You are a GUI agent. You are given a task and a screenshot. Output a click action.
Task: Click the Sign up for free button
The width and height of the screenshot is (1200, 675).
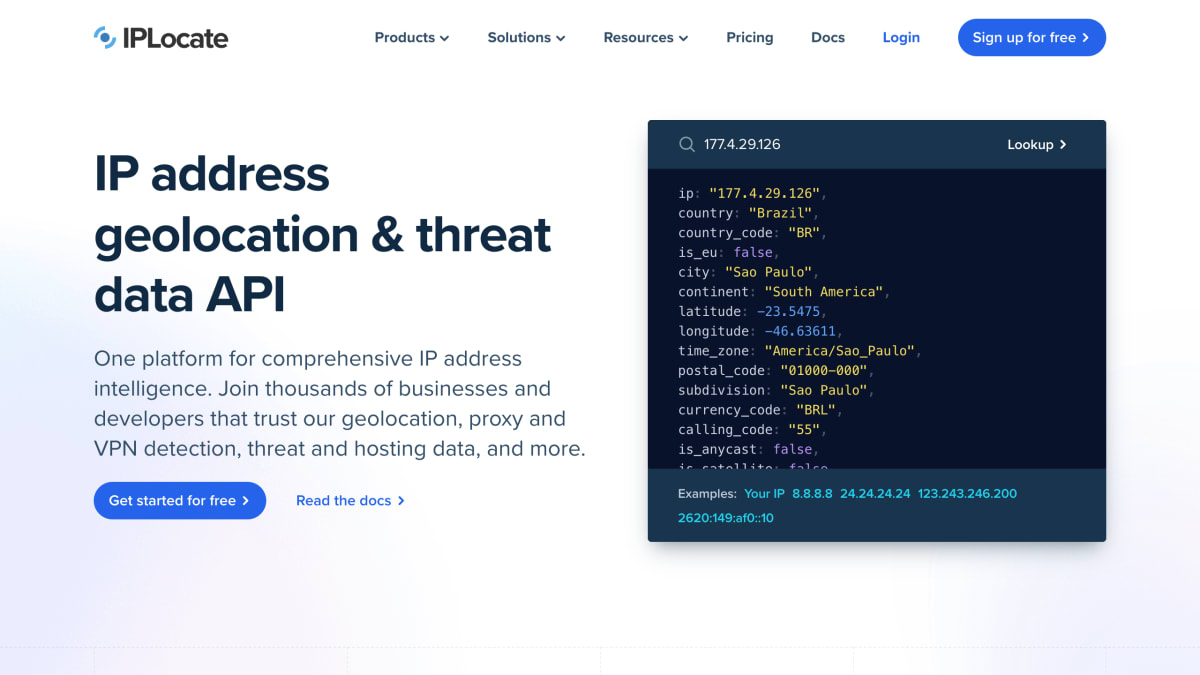click(x=1032, y=38)
